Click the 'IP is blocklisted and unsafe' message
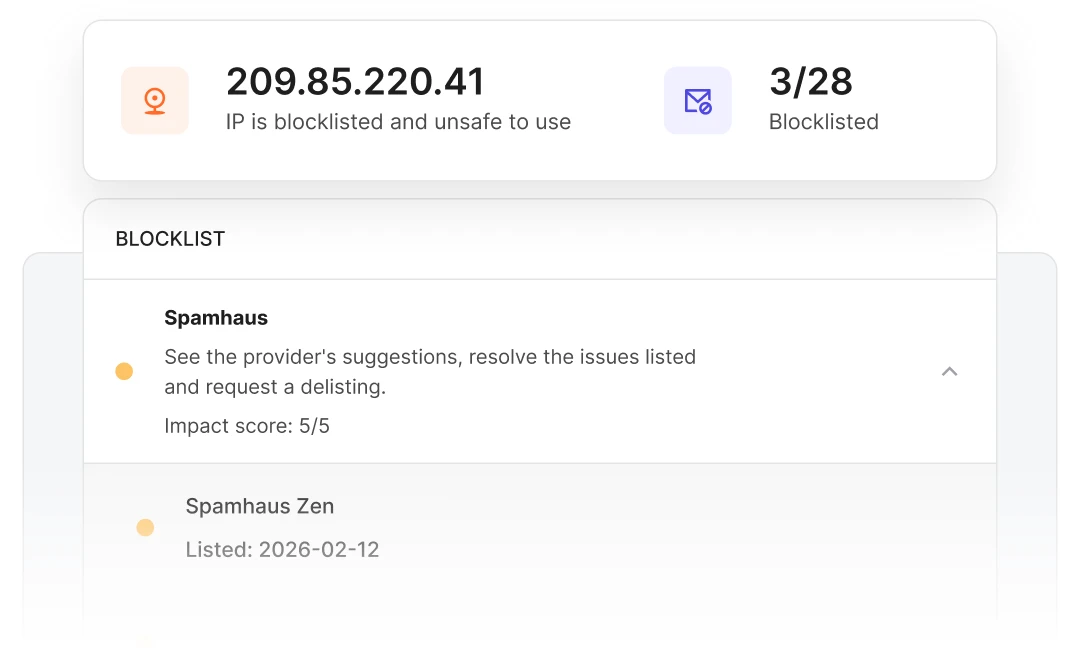1080x660 pixels. [398, 122]
